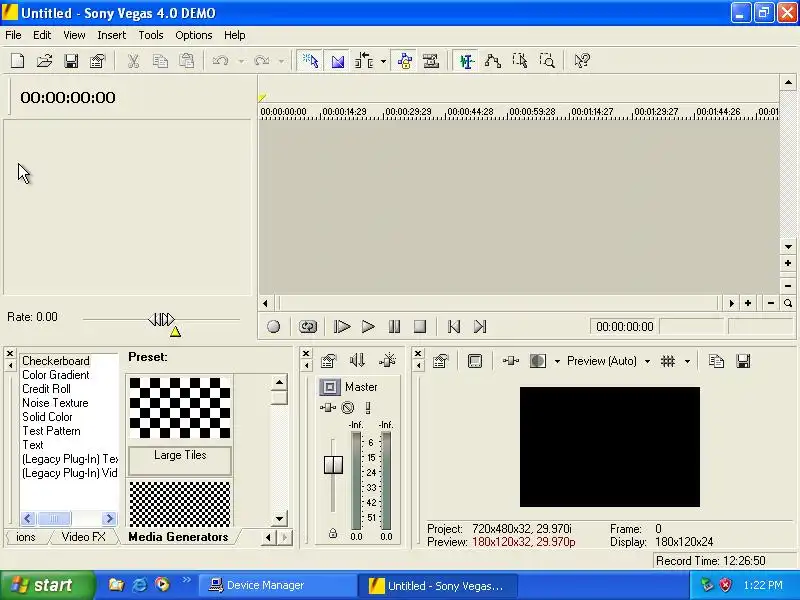This screenshot has width=800, height=600.
Task: Save project using the floppy disk icon
Action: (71, 61)
